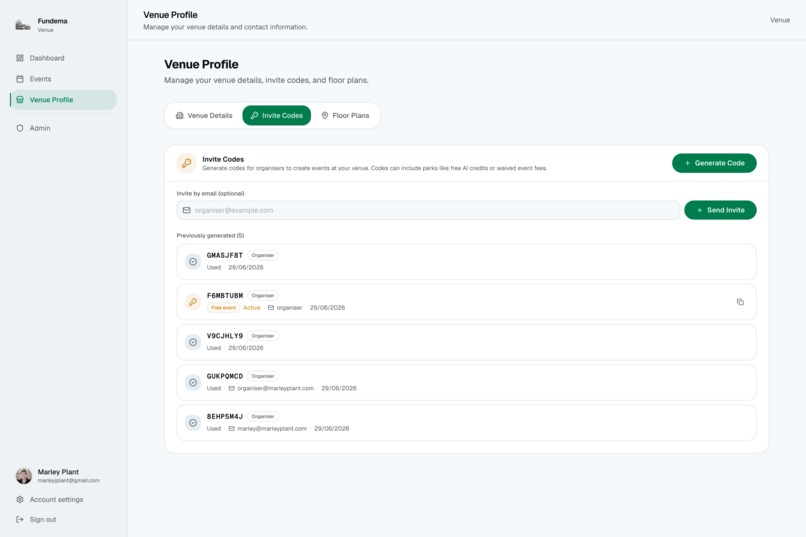This screenshot has height=537, width=806.
Task: Go to Events in the sidebar
Action: click(x=63, y=79)
